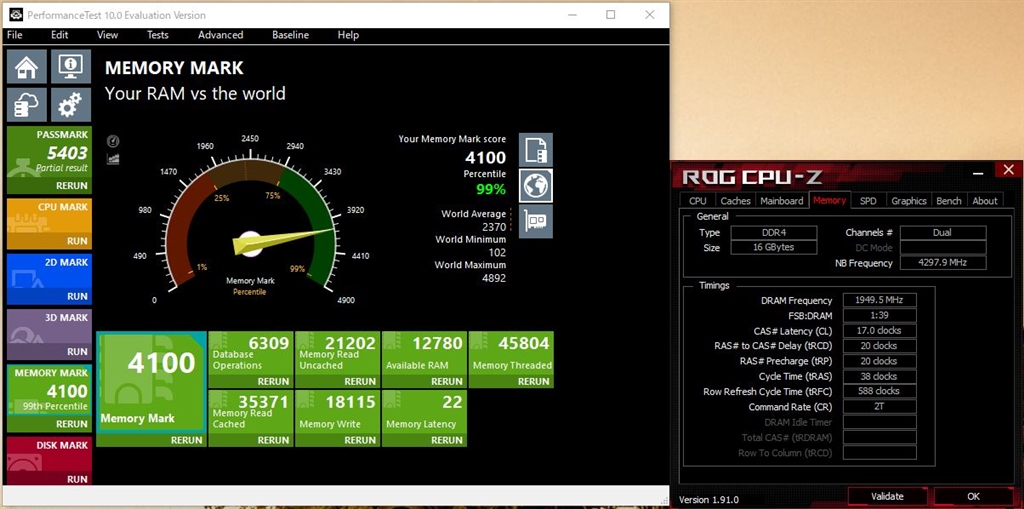Viewport: 1024px width, 509px height.
Task: Run the CPU Mark test
Action: [77, 241]
